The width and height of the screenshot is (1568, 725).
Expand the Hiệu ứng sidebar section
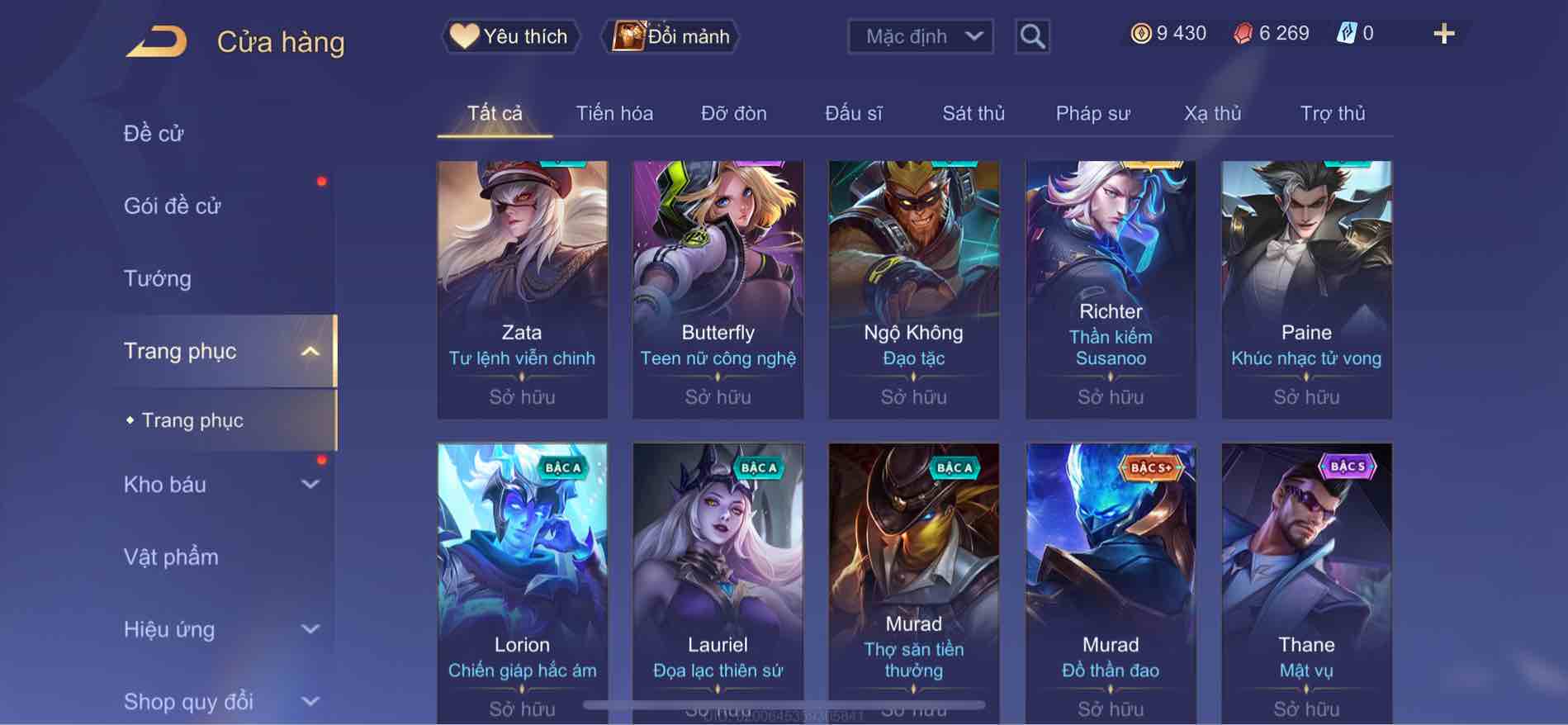click(x=310, y=629)
